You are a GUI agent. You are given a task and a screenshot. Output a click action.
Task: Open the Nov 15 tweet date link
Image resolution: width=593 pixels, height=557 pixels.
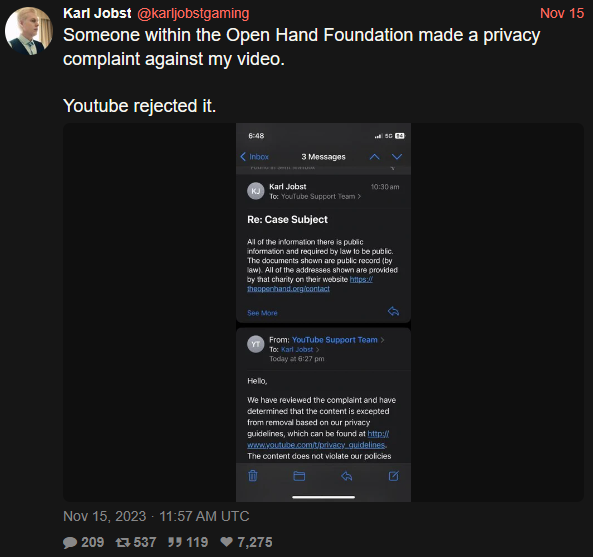[x=562, y=13]
